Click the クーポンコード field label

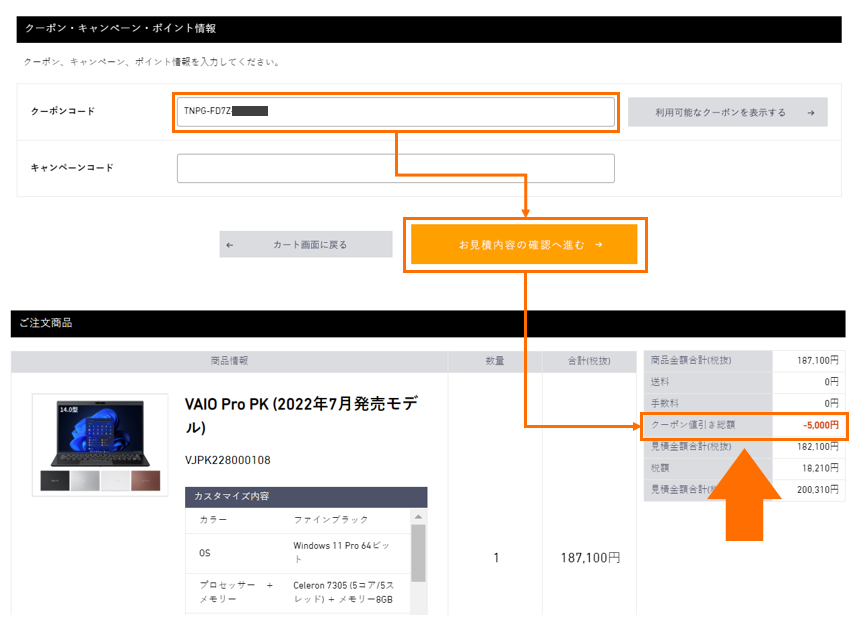pyautogui.click(x=63, y=111)
